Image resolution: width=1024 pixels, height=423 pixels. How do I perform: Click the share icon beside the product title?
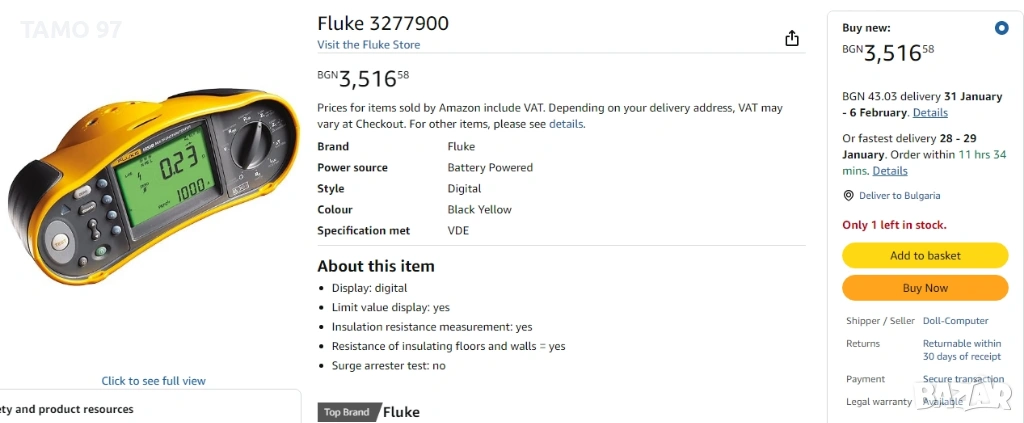(792, 38)
